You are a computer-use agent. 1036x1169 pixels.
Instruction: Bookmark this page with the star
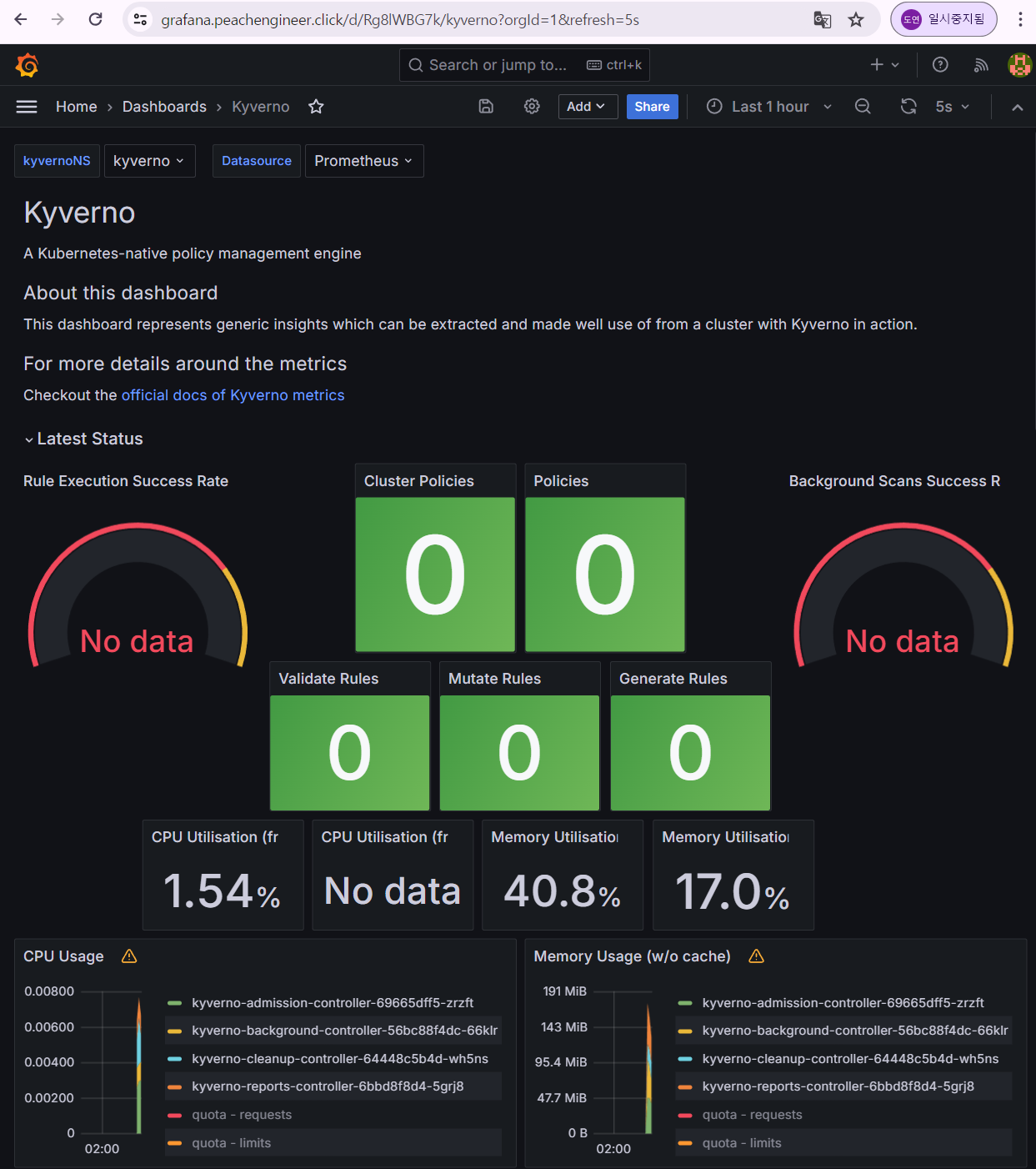[856, 19]
